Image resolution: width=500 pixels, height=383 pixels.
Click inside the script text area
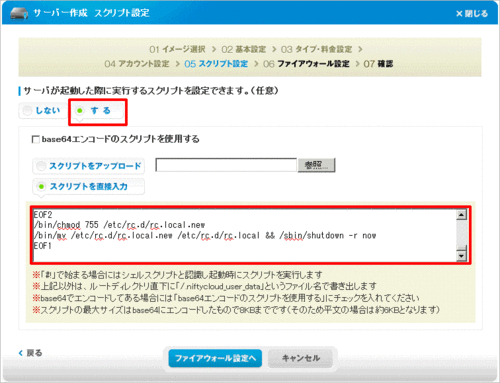(244, 235)
